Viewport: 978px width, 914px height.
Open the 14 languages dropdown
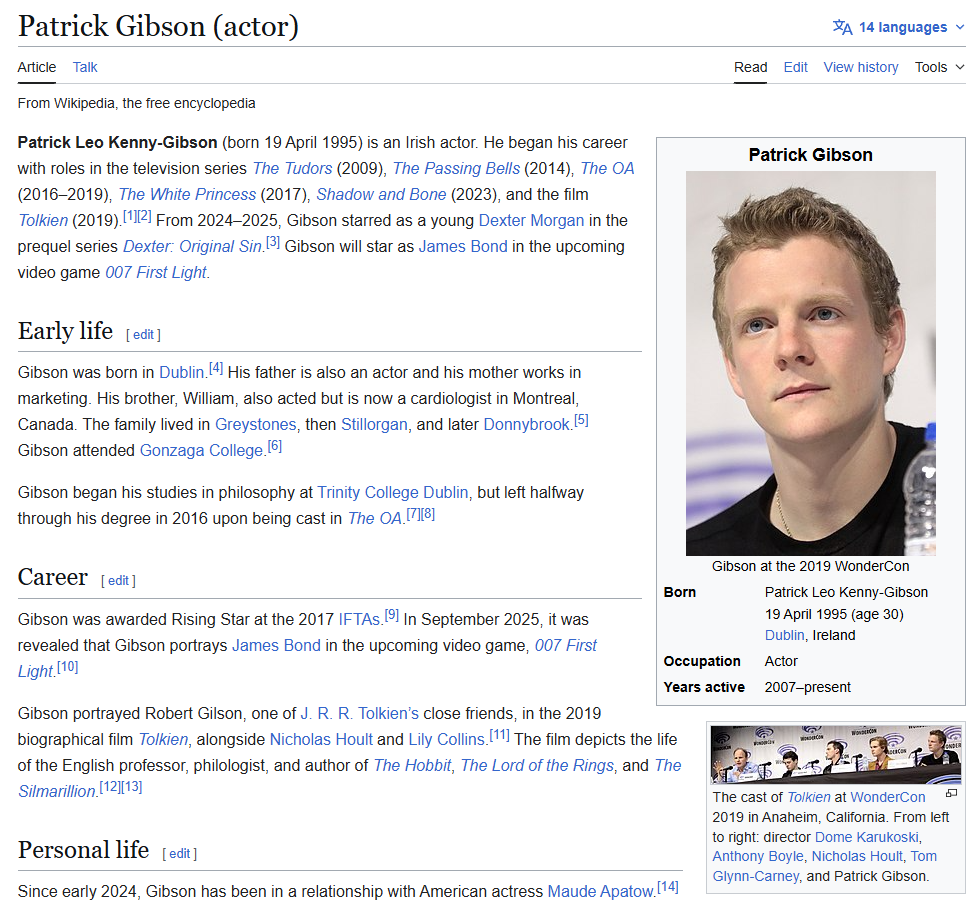(899, 27)
